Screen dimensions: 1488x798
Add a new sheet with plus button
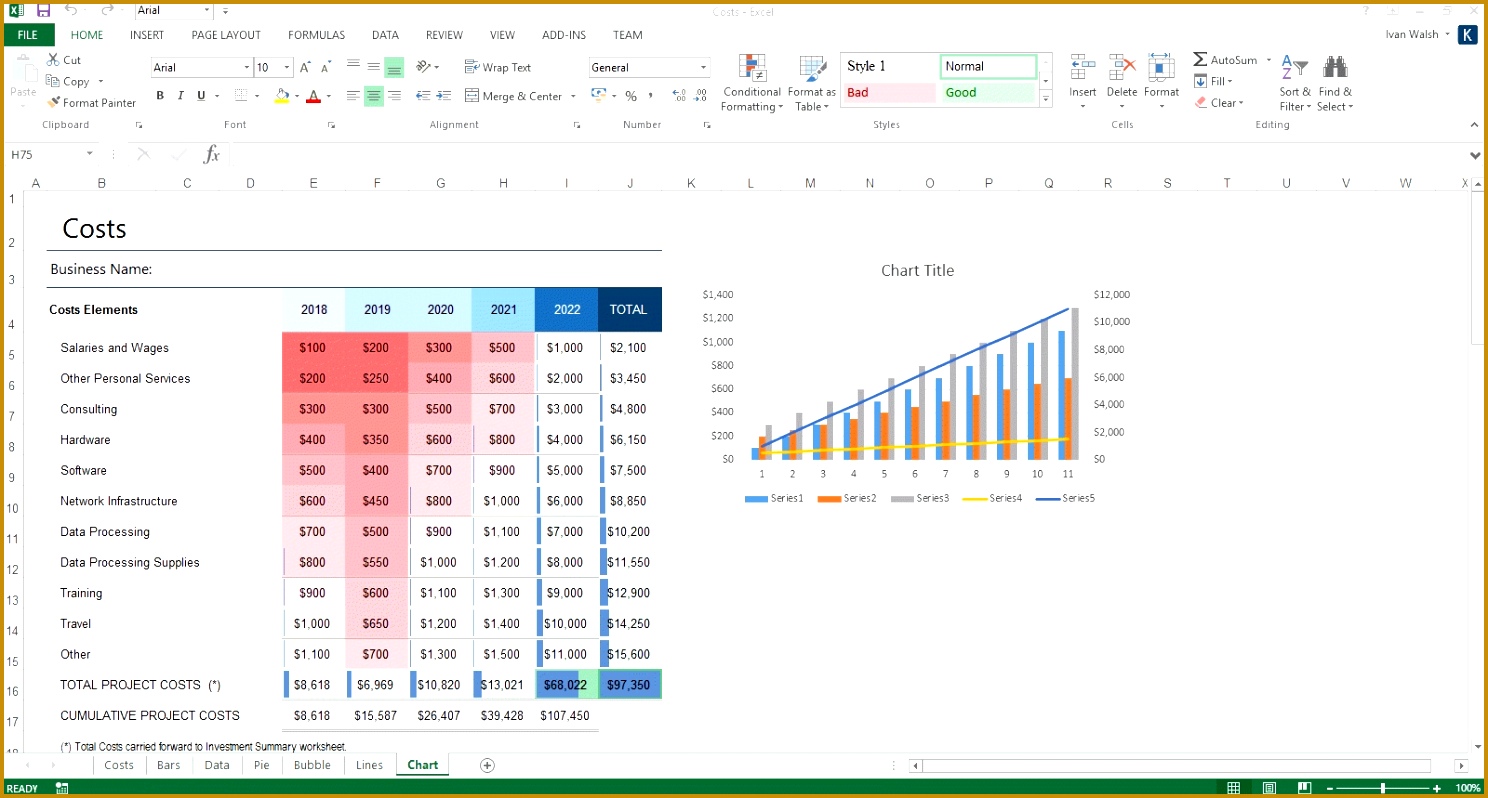click(487, 765)
